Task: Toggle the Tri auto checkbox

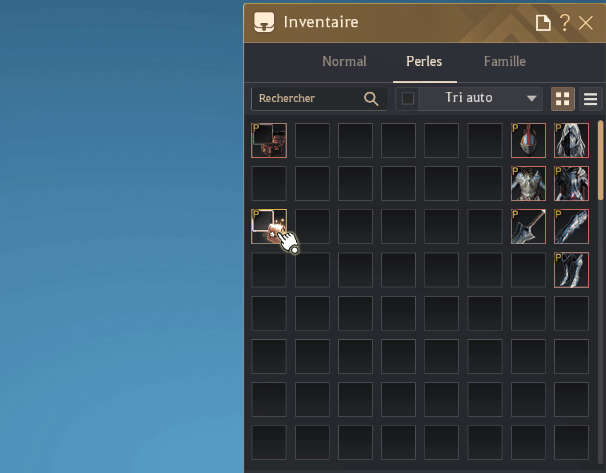Action: coord(408,99)
